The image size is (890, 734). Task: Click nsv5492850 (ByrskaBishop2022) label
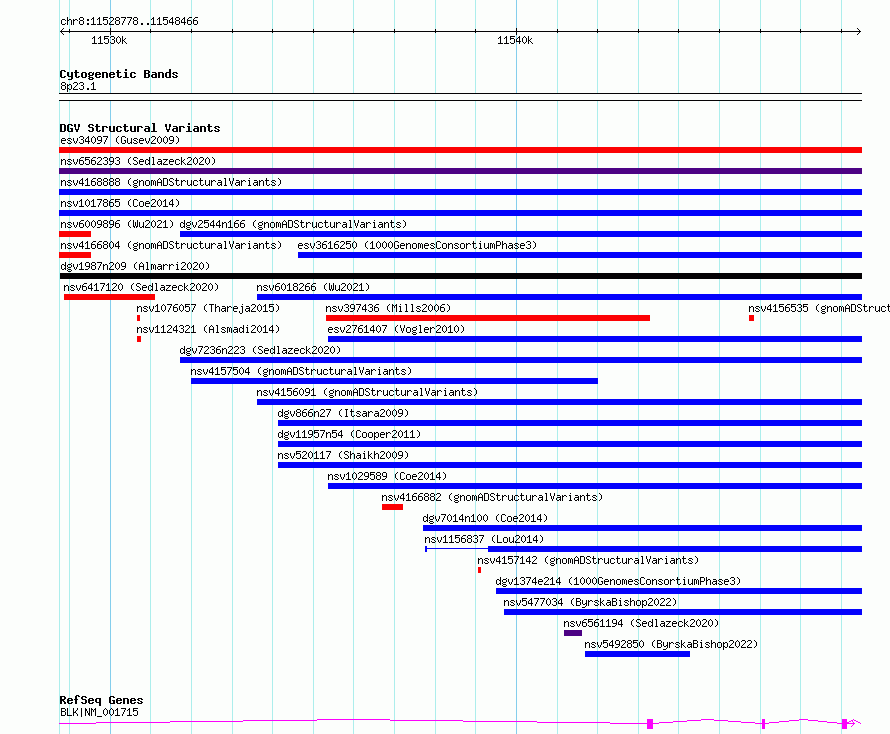tap(671, 644)
